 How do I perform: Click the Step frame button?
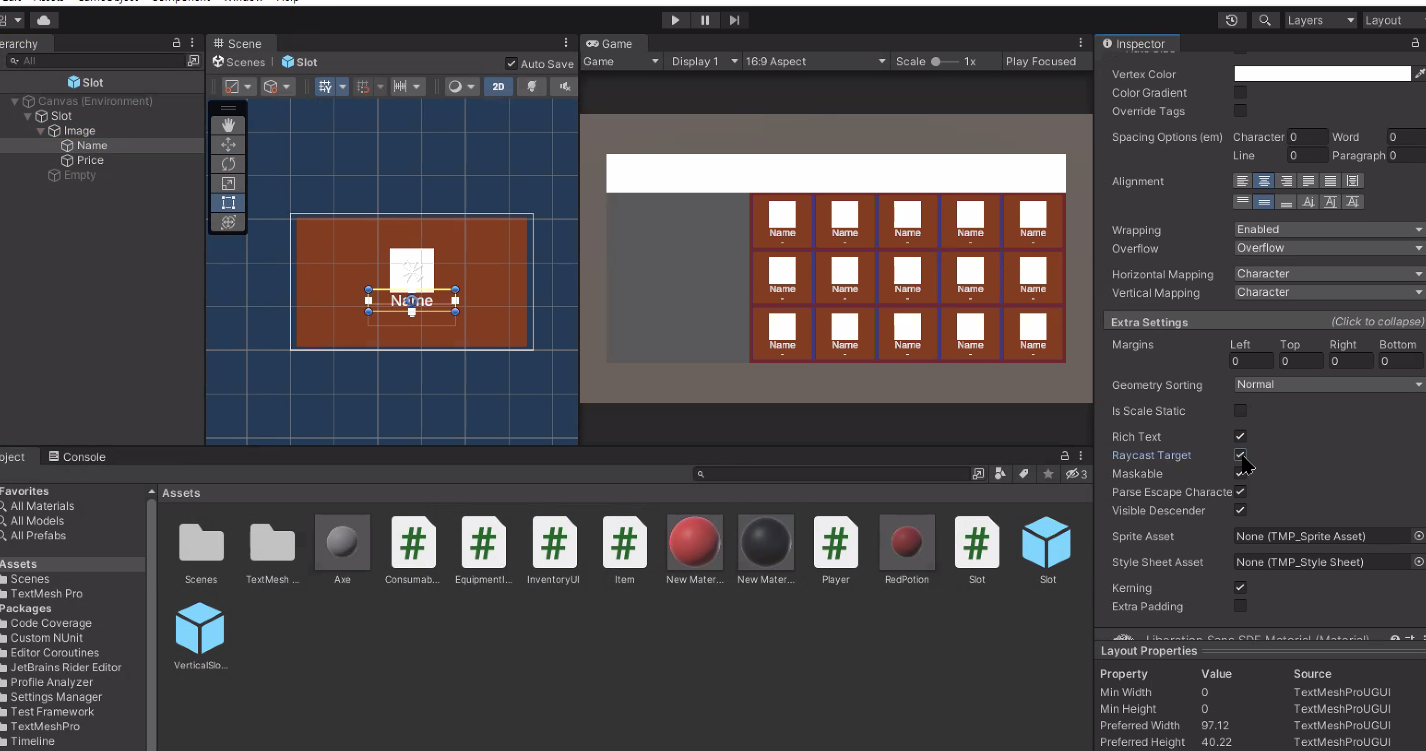tap(734, 20)
